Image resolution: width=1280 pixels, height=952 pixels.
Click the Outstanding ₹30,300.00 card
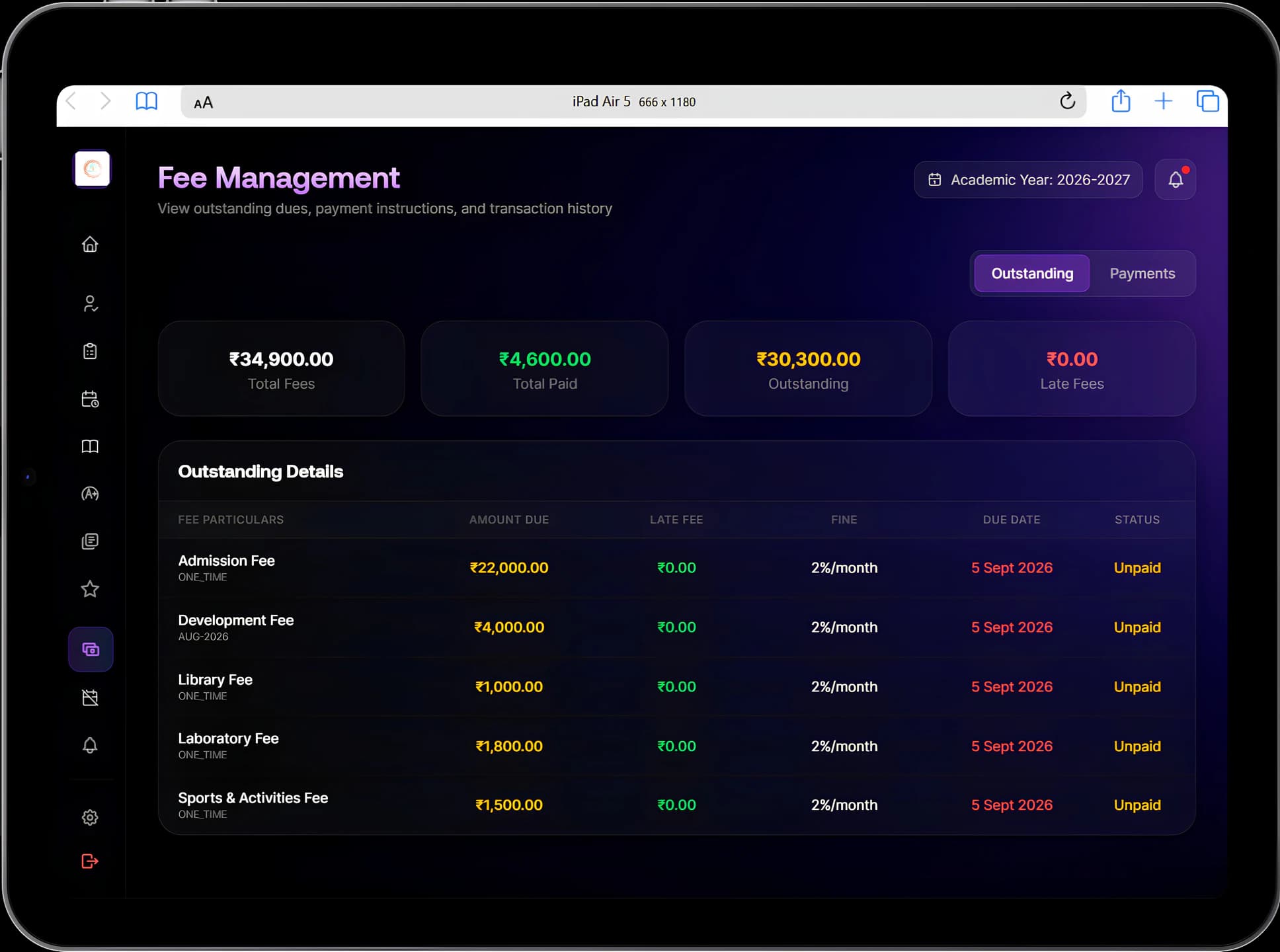point(808,368)
